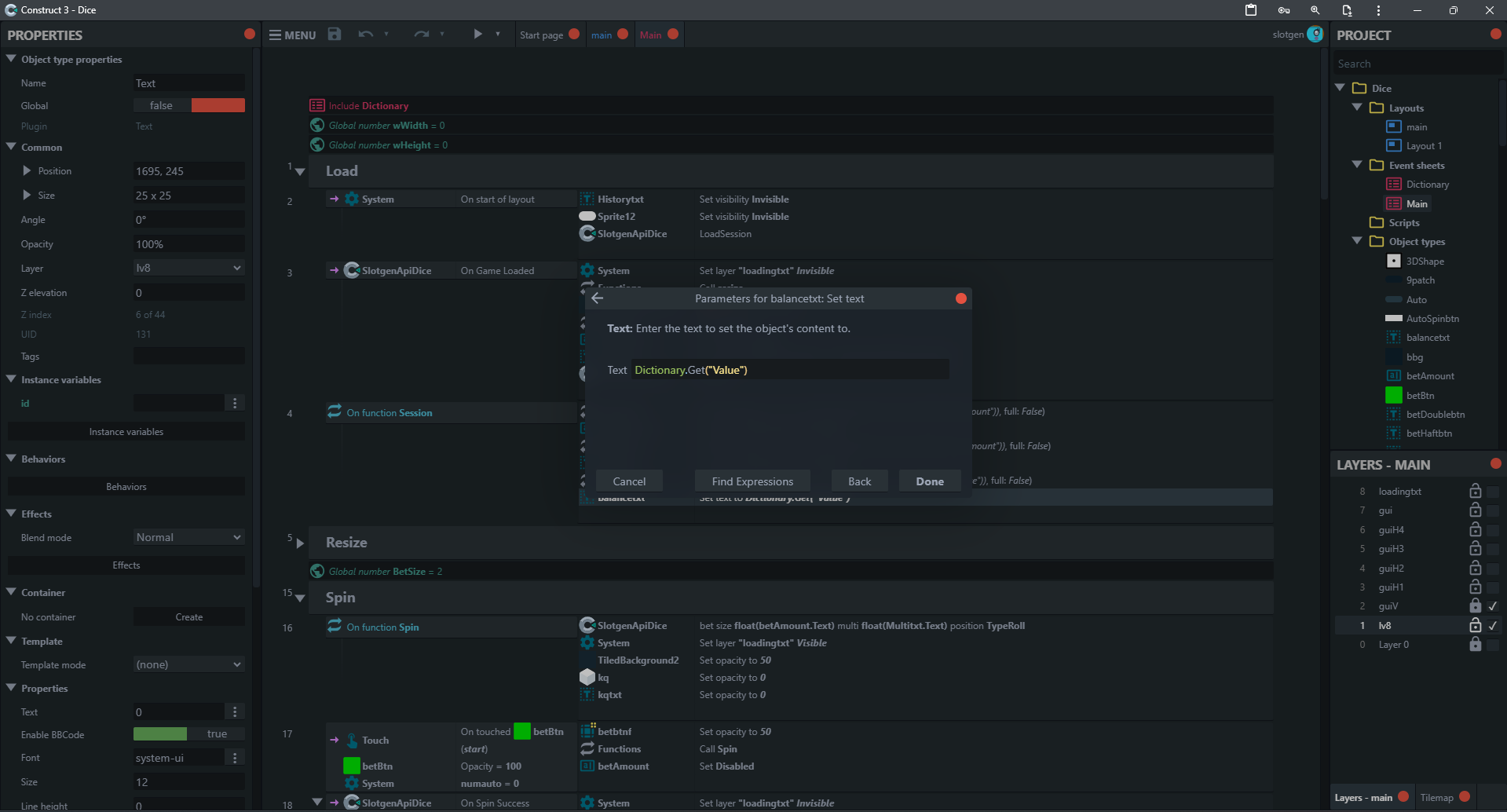Image resolution: width=1507 pixels, height=812 pixels.
Task: Click Find Expressions button
Action: point(752,481)
